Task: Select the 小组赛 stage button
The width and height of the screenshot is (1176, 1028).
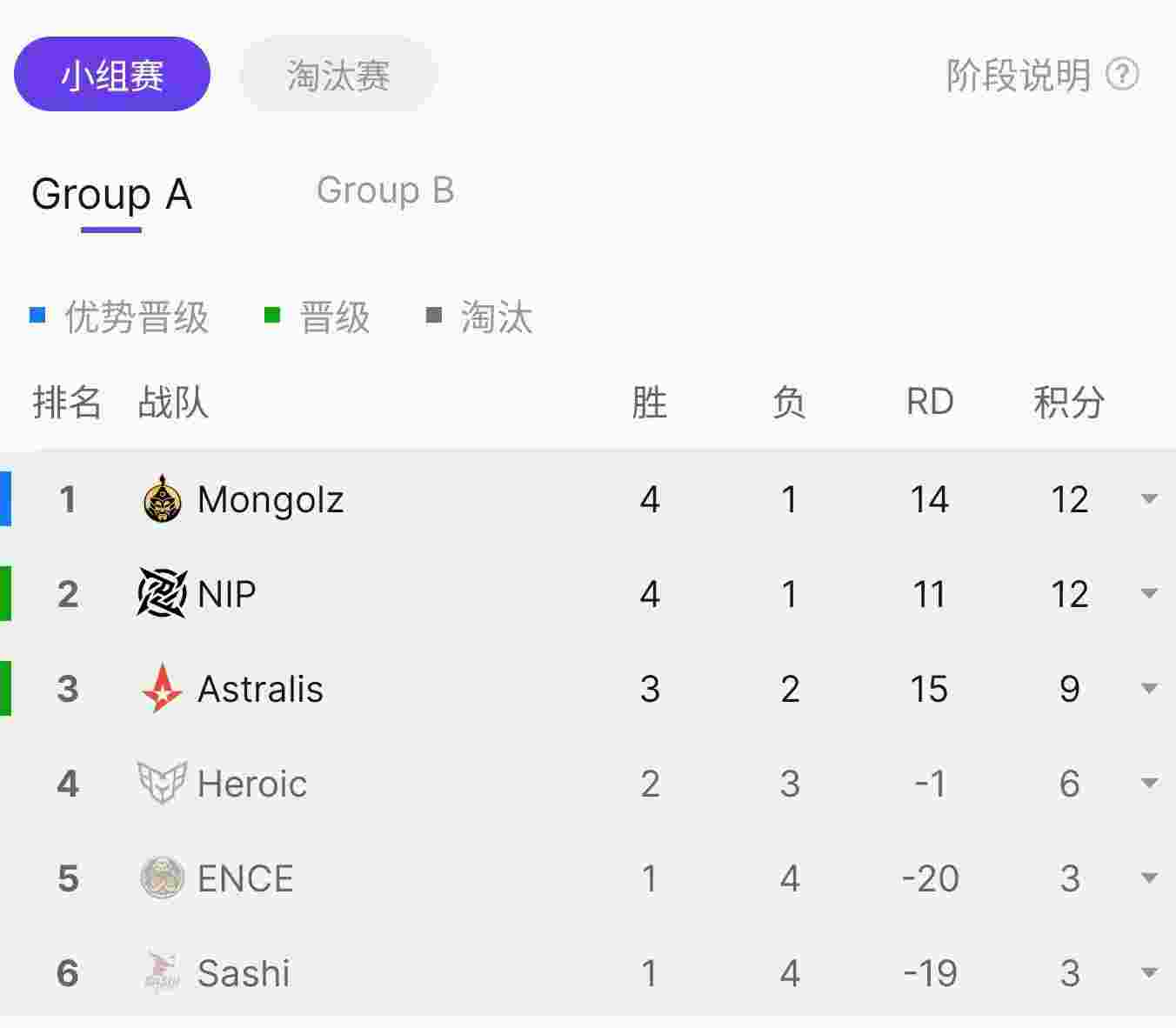Action: point(112,75)
